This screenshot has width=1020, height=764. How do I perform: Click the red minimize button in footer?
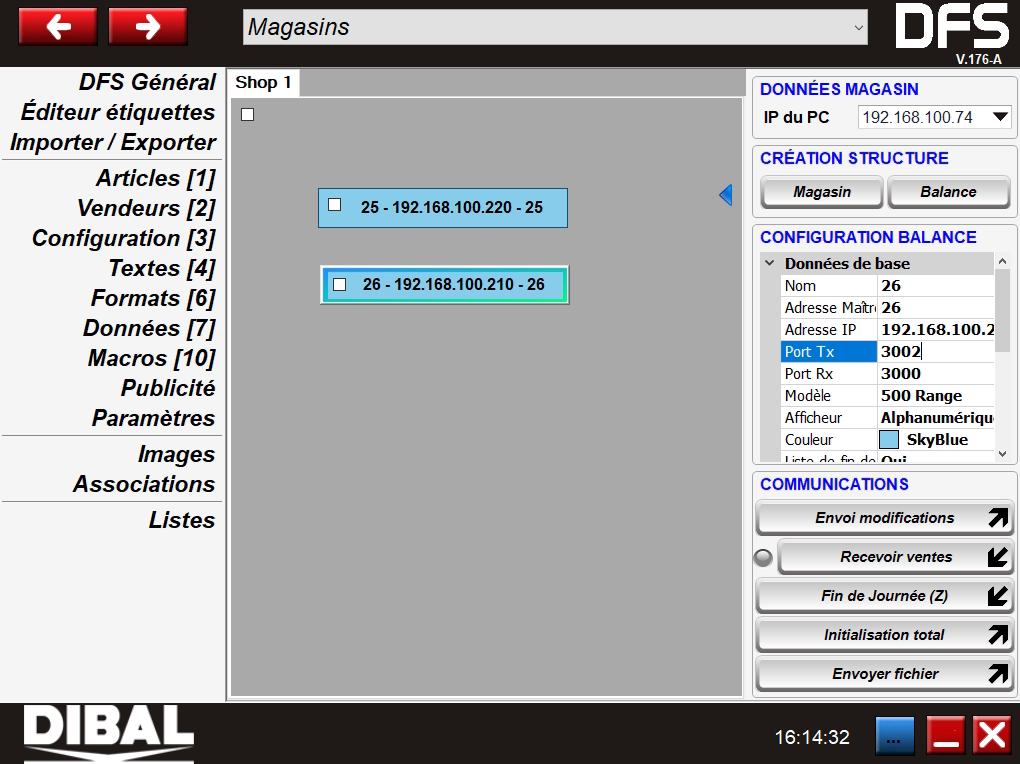point(944,736)
